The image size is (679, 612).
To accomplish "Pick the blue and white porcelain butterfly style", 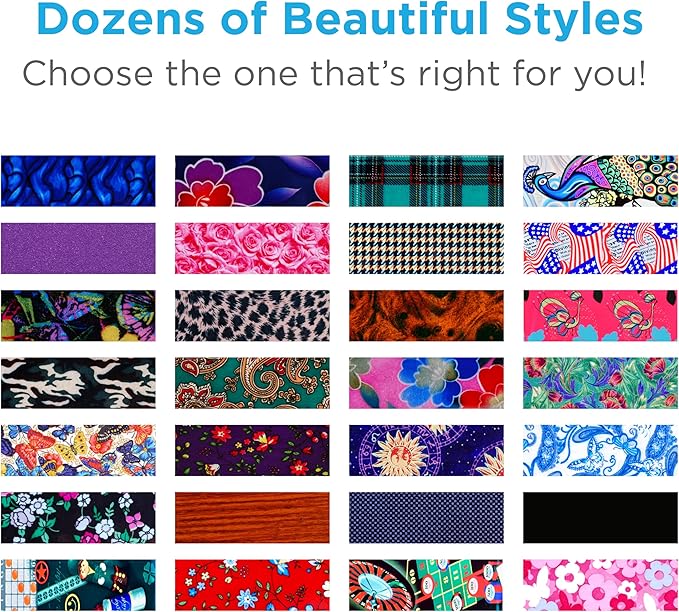I will click(600, 450).
